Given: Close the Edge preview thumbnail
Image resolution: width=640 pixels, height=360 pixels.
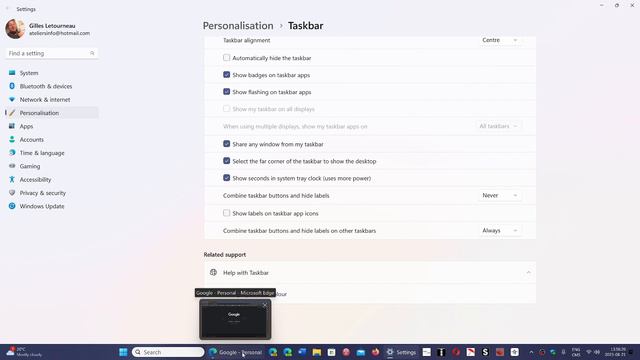Looking at the screenshot, I should (x=264, y=305).
